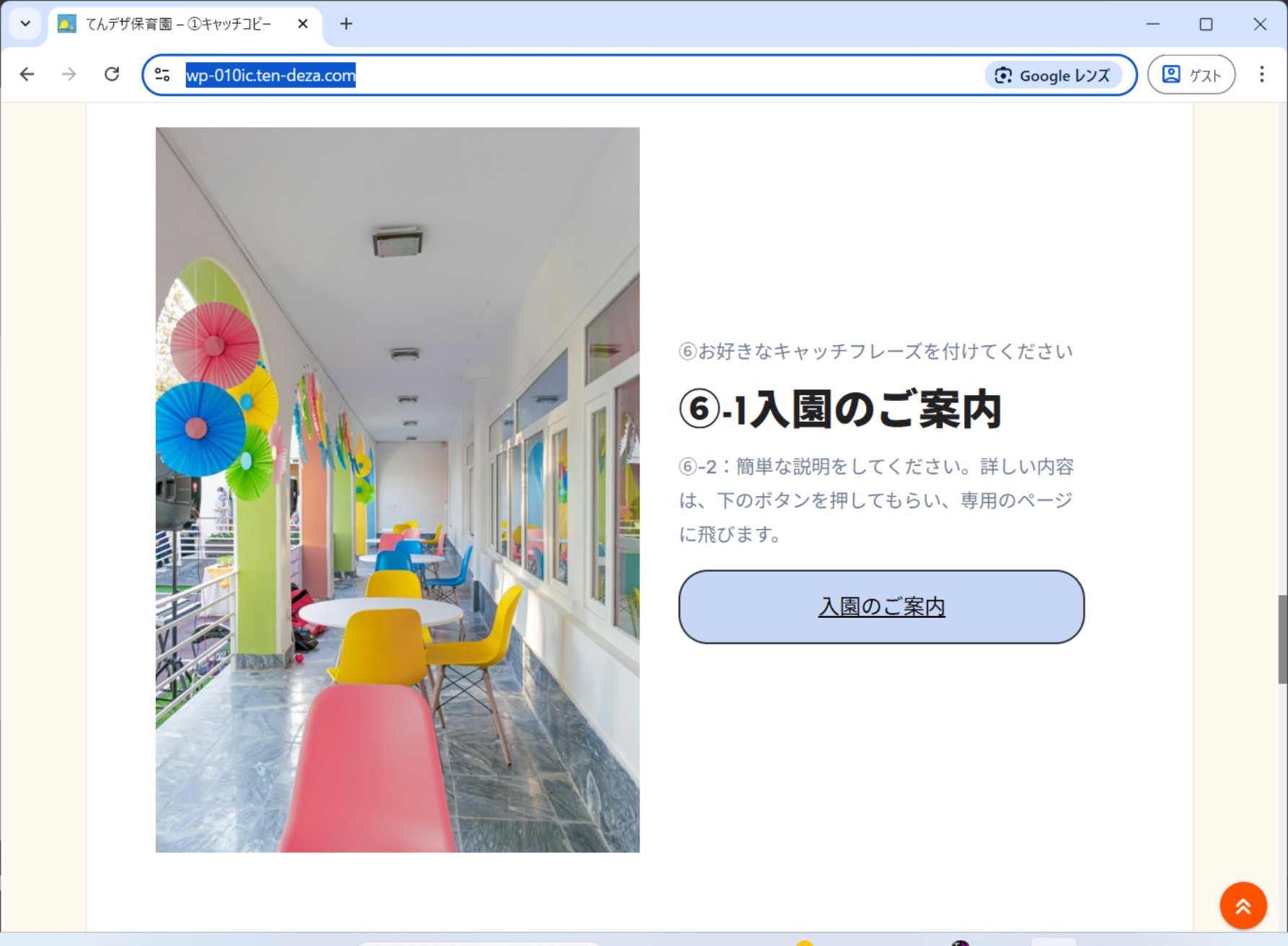Close the てんデザ保育園 tab
This screenshot has width=1288, height=946.
click(x=303, y=24)
